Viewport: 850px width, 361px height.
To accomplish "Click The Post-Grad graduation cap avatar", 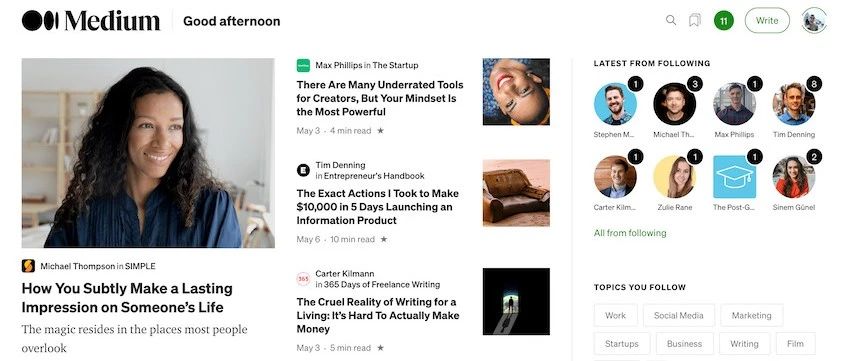I will click(x=734, y=177).
